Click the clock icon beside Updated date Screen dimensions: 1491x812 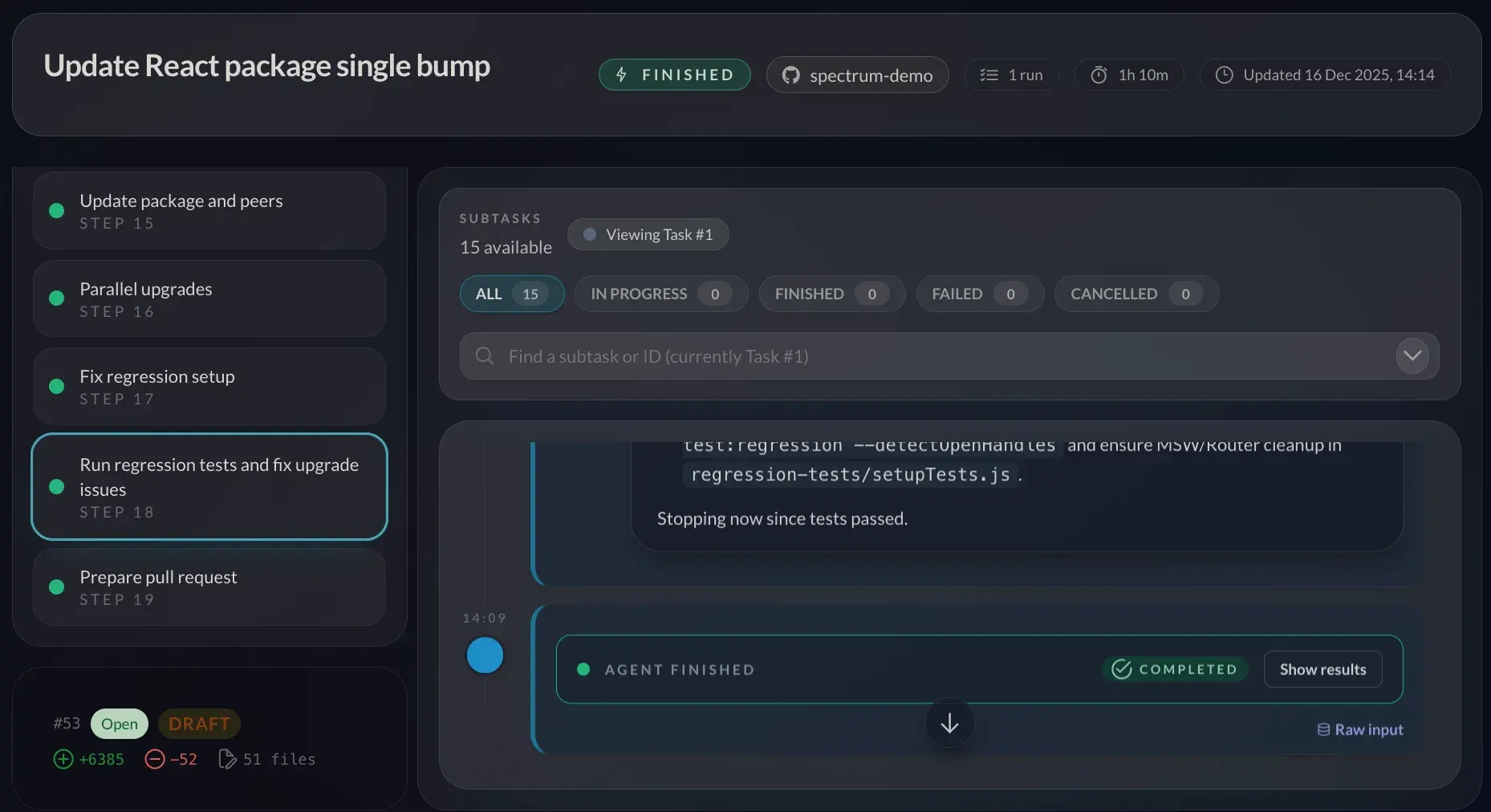[x=1224, y=75]
